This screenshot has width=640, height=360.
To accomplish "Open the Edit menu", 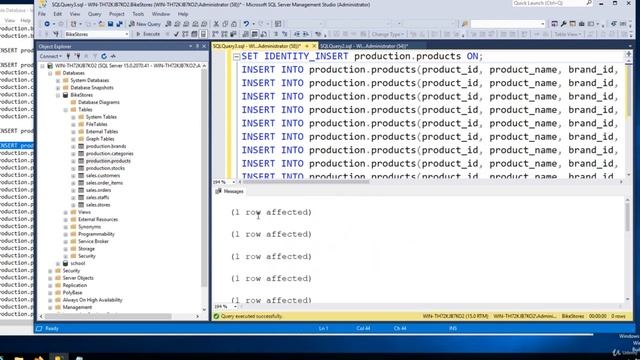I will (58, 14).
